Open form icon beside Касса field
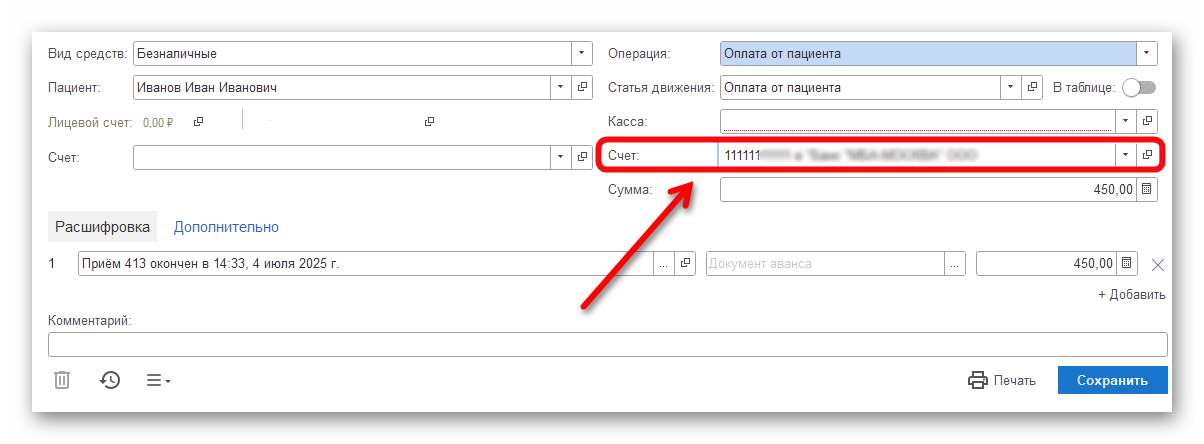The image size is (1204, 444). [1147, 121]
